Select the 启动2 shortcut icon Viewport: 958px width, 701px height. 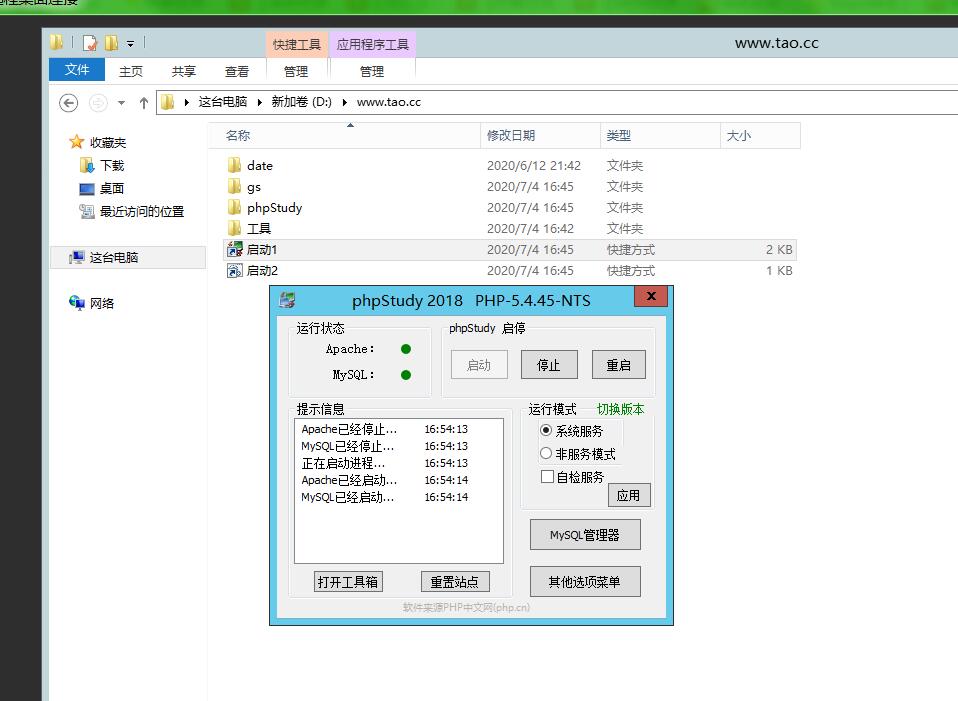(235, 271)
